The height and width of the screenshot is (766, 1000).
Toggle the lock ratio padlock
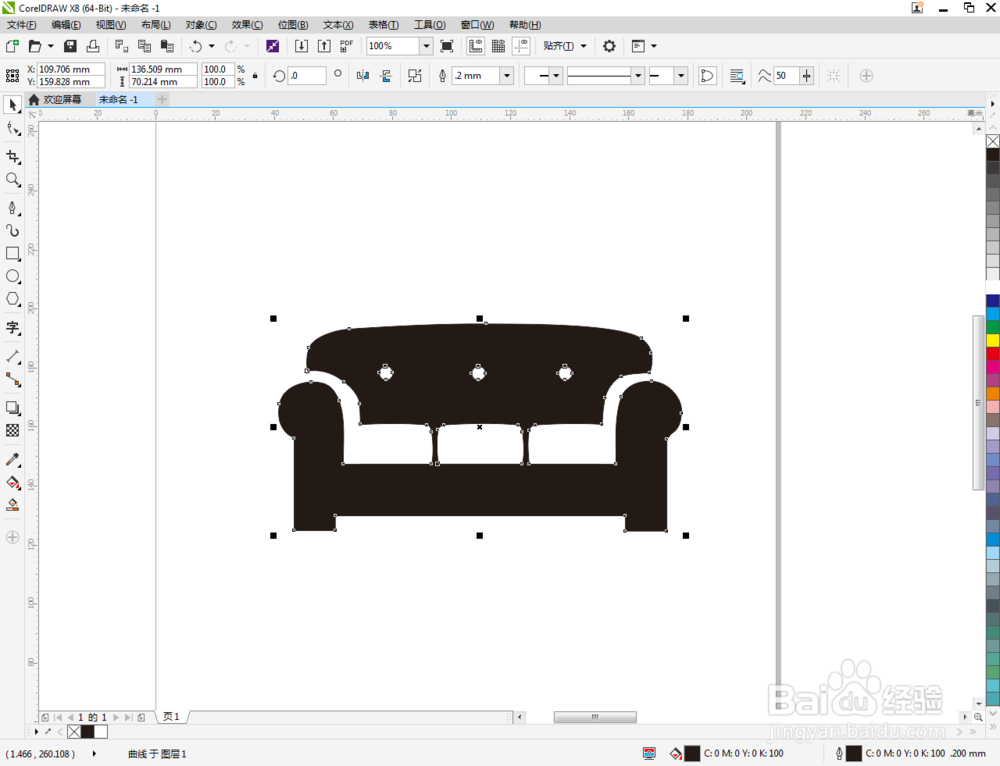click(255, 75)
